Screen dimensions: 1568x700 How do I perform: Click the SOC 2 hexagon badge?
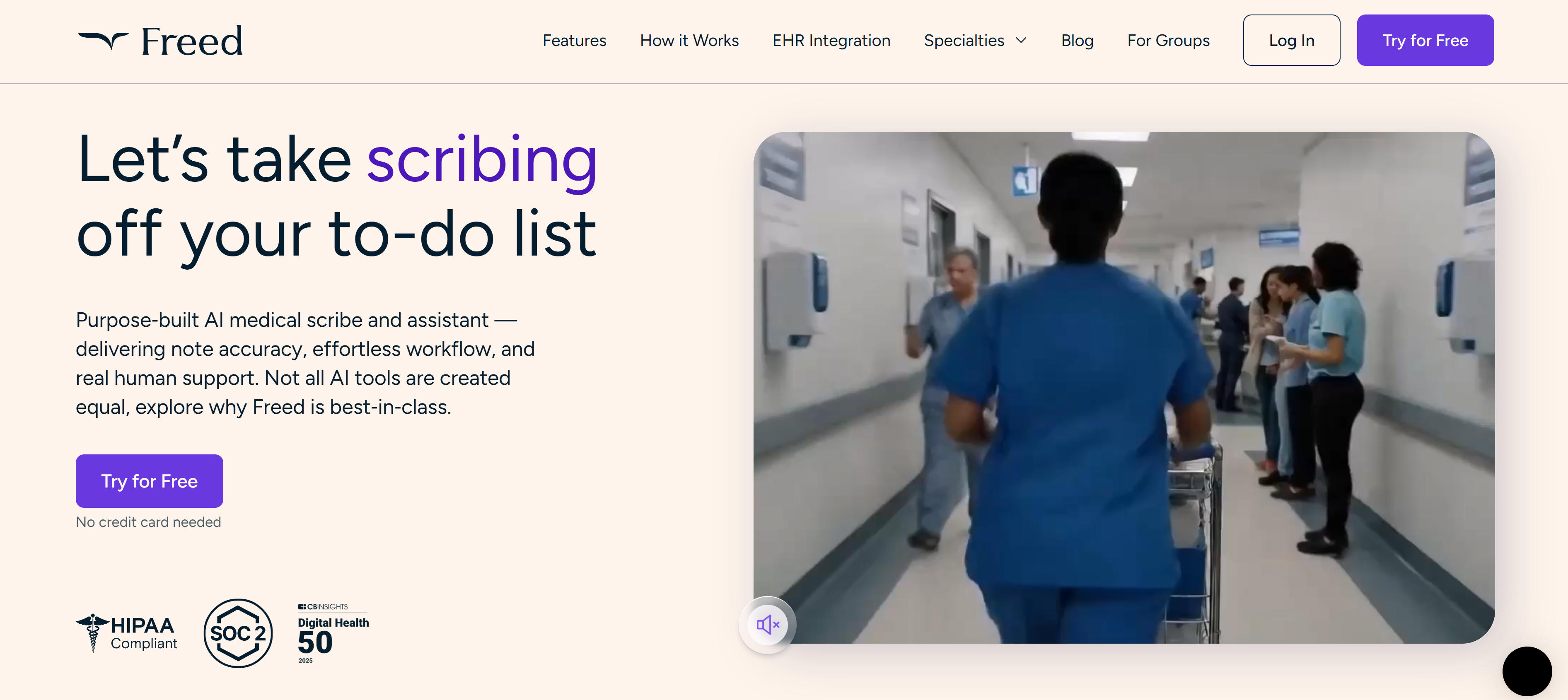[x=238, y=633]
